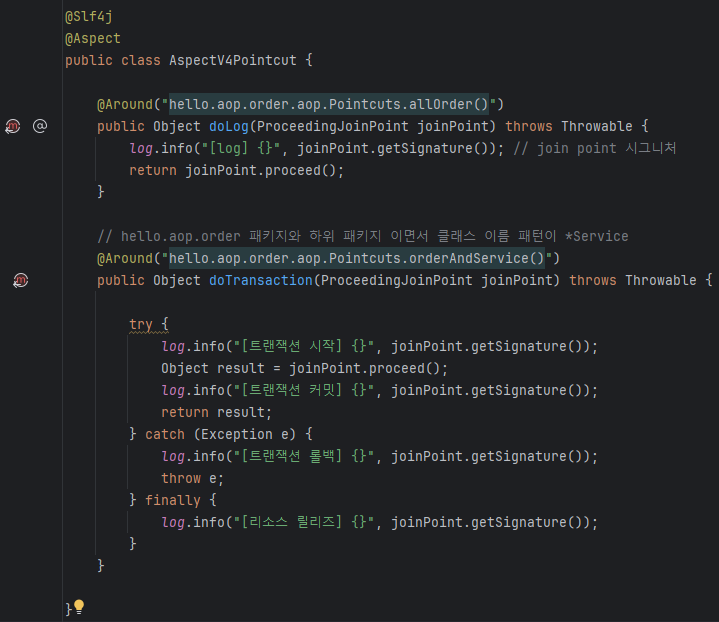Click the advice gutter icon beside doTransaction
719x622 pixels.
21,280
